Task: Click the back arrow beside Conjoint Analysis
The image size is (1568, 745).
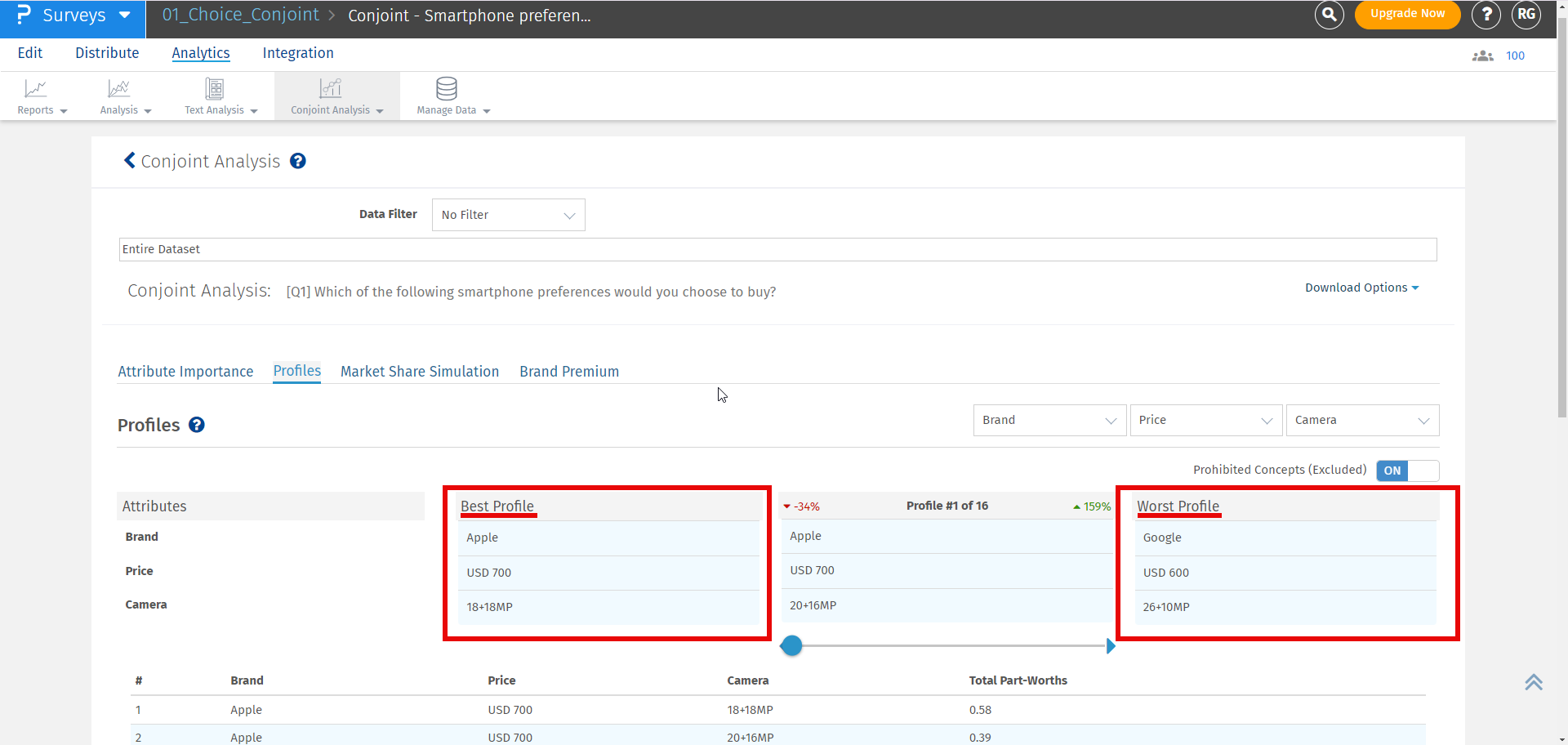Action: (x=129, y=161)
